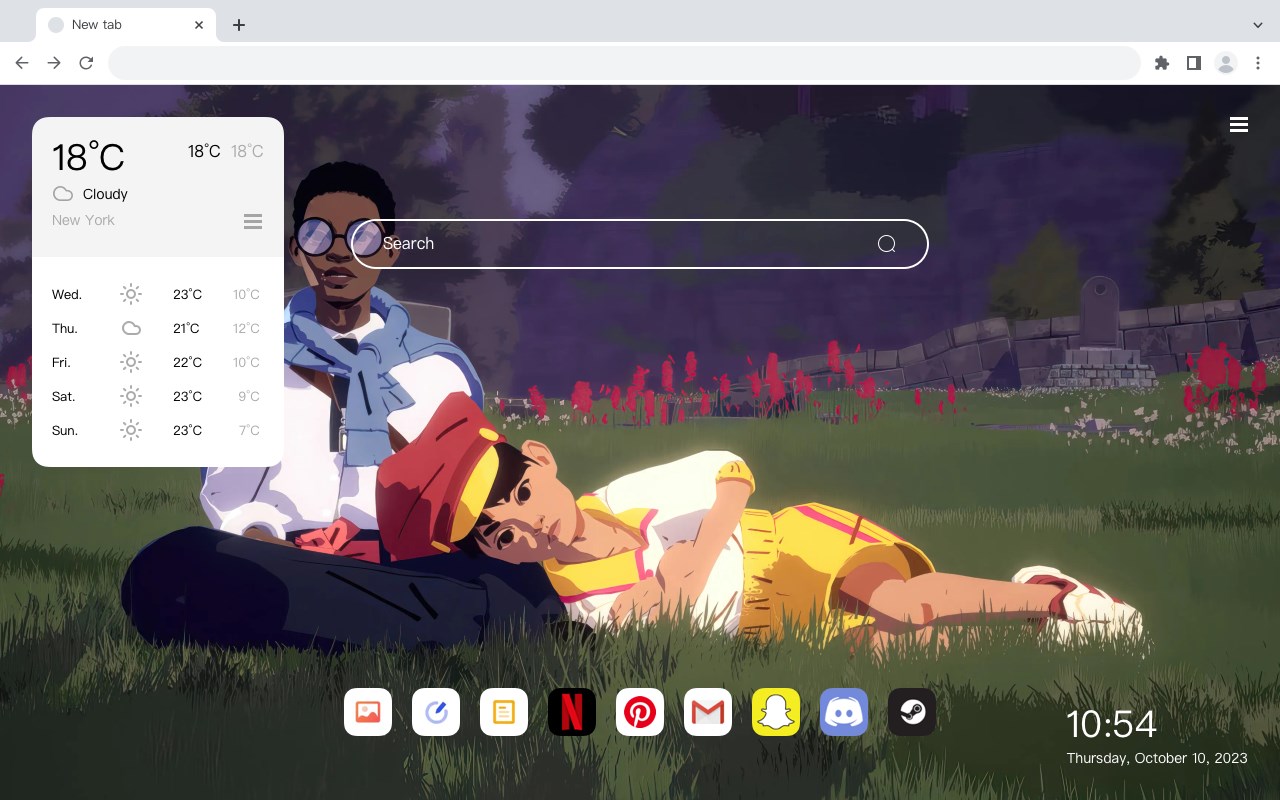Image resolution: width=1280 pixels, height=800 pixels.
Task: Go back to previous page
Action: tap(22, 63)
